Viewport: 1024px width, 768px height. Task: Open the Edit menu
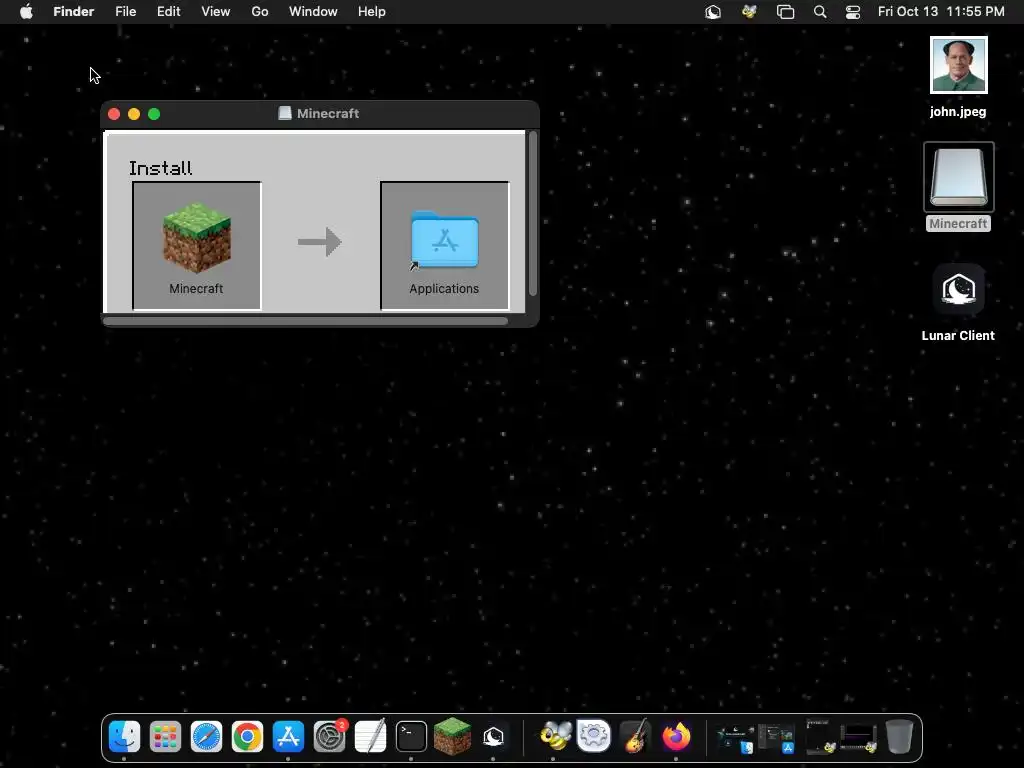click(168, 12)
